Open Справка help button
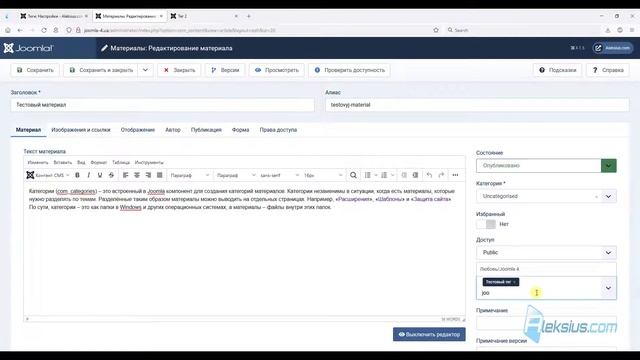 pyautogui.click(x=608, y=70)
